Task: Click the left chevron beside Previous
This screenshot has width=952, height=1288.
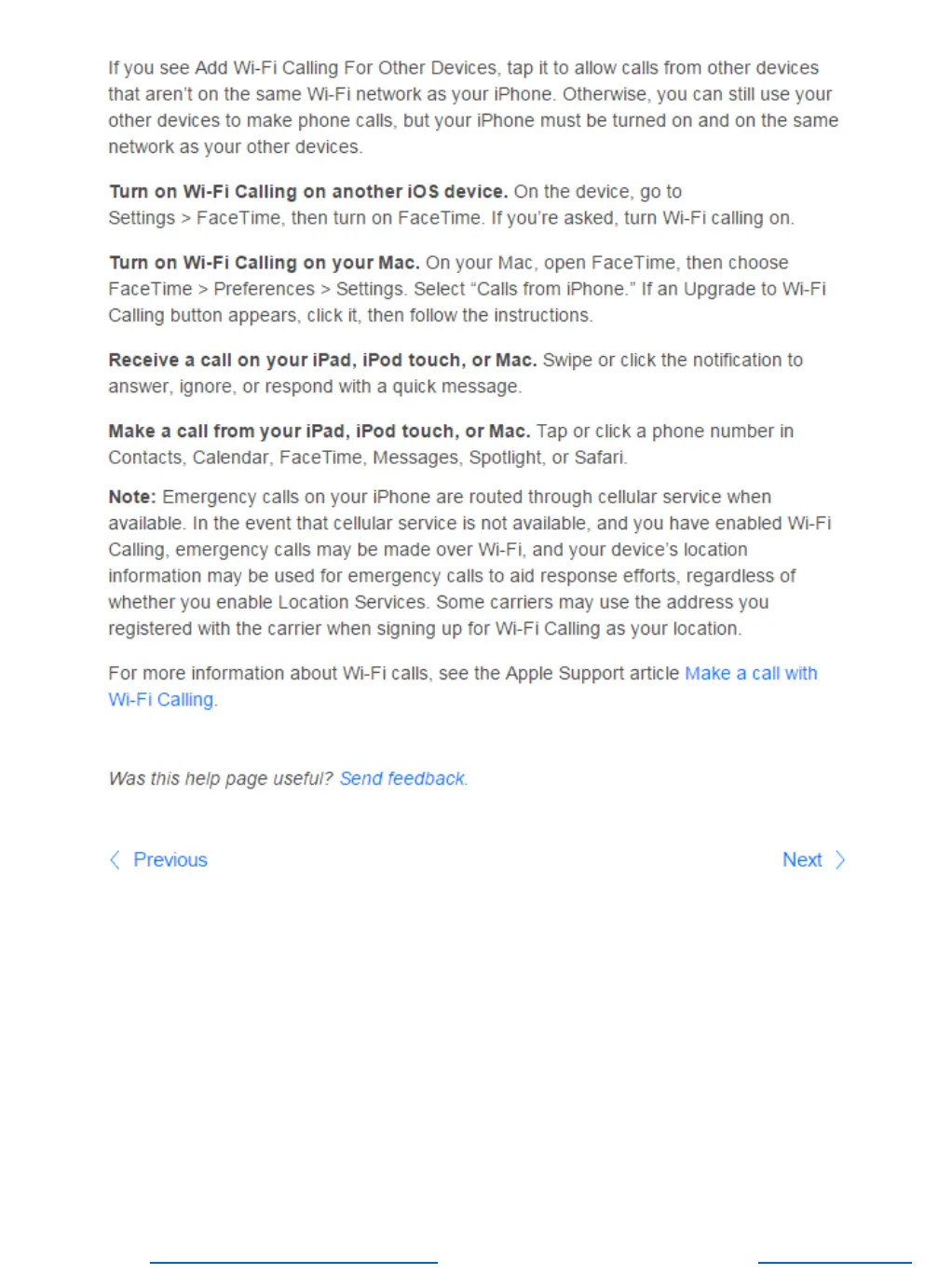Action: tap(115, 859)
